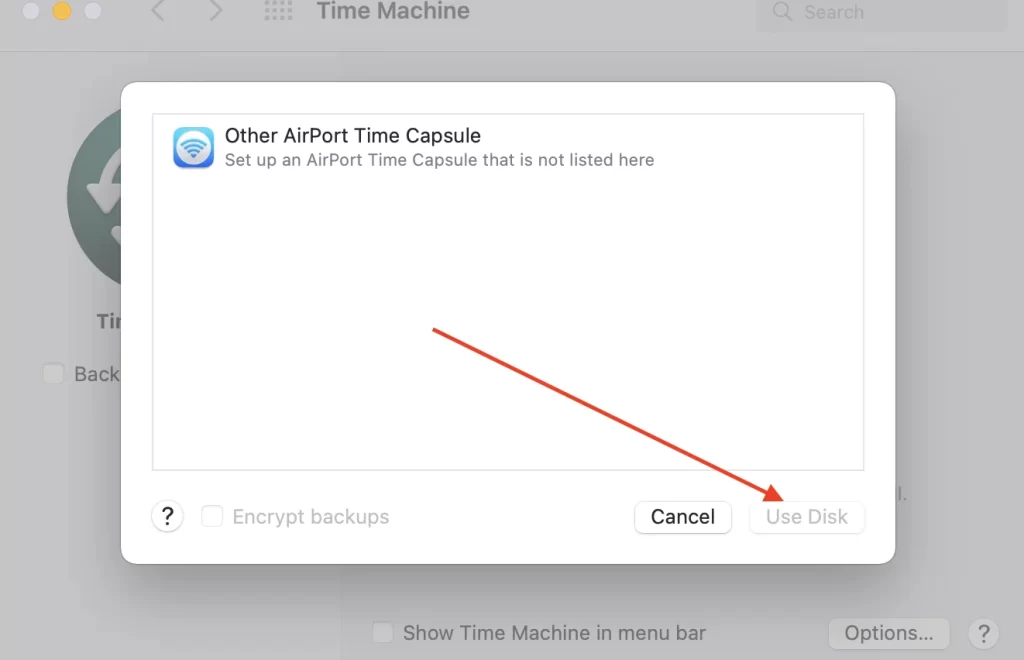
Task: Toggle Show Time Machine in menu bar
Action: tap(383, 633)
